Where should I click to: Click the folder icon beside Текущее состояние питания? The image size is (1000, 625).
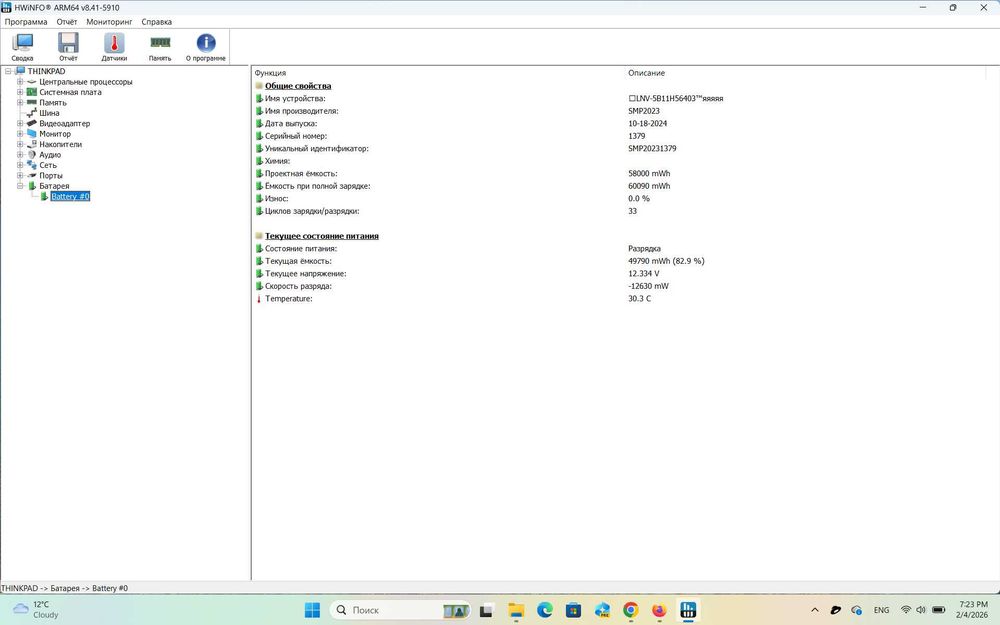coord(259,236)
